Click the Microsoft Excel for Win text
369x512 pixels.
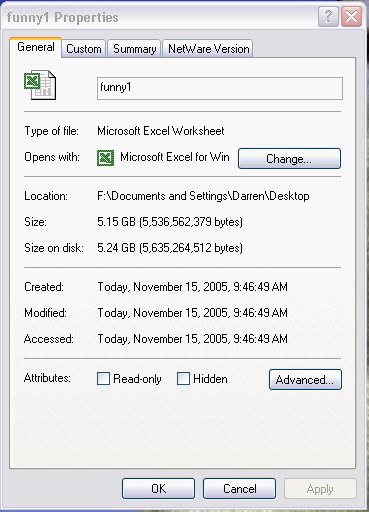click(175, 157)
